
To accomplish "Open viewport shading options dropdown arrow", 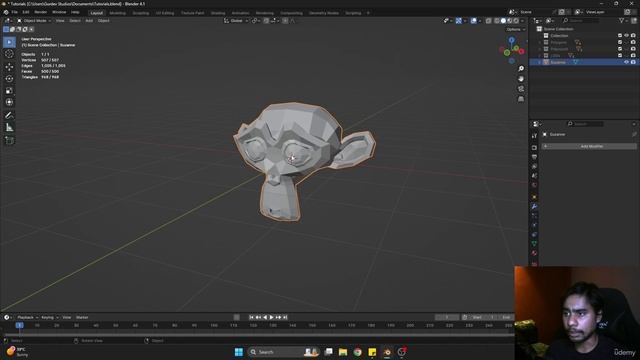I will click(522, 21).
